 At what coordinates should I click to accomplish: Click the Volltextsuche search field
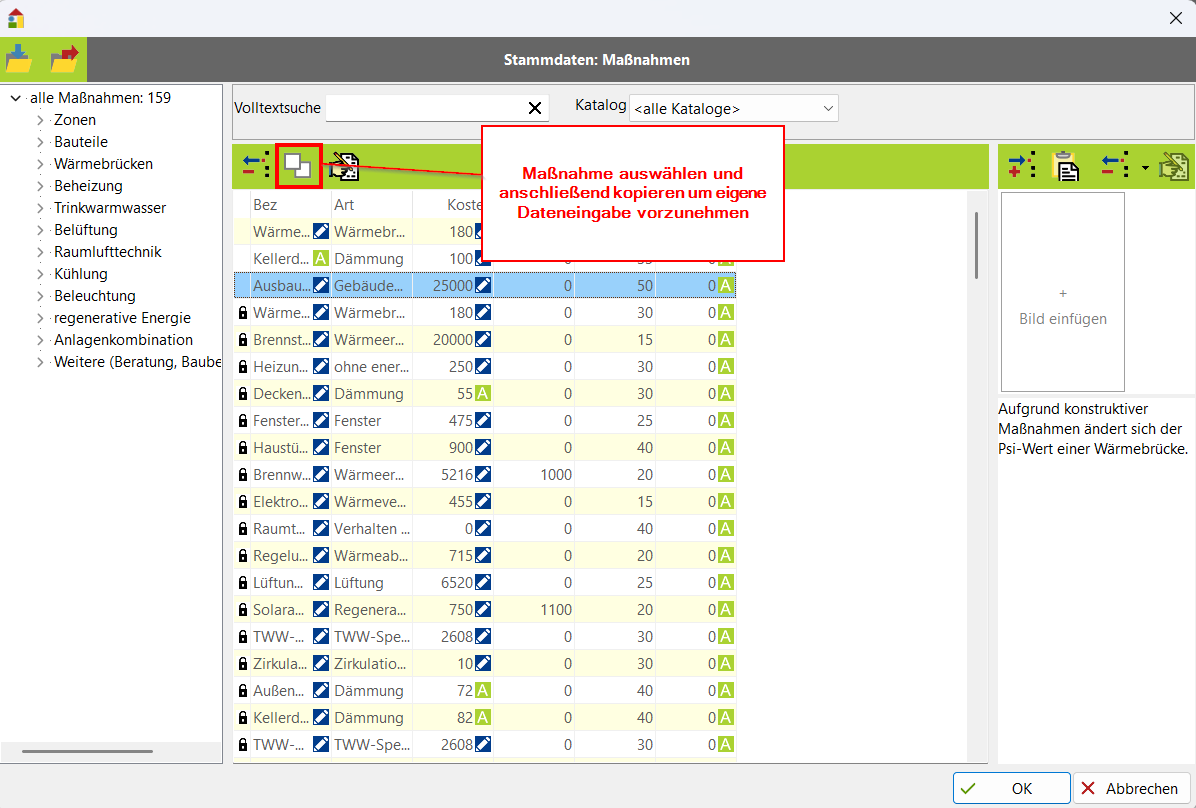pyautogui.click(x=425, y=108)
